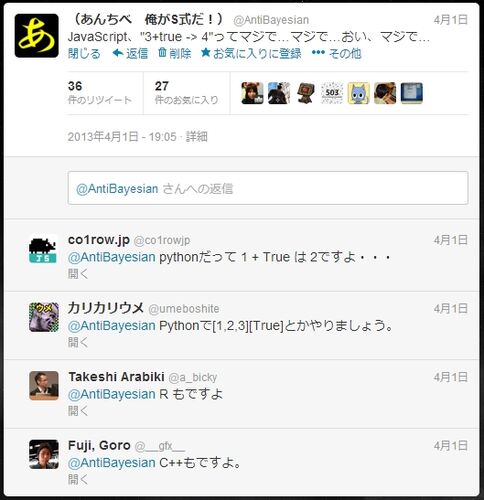Expand カリカリウメ's reply with 開く
This screenshot has height=500, width=484.
78,342
